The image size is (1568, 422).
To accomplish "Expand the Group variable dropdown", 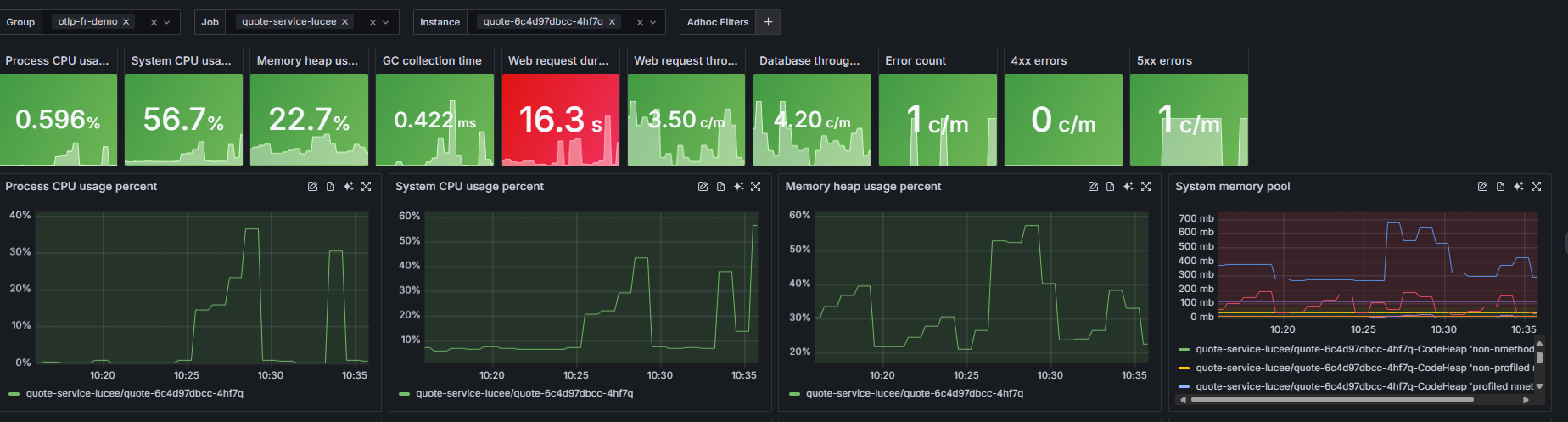I will pyautogui.click(x=167, y=22).
